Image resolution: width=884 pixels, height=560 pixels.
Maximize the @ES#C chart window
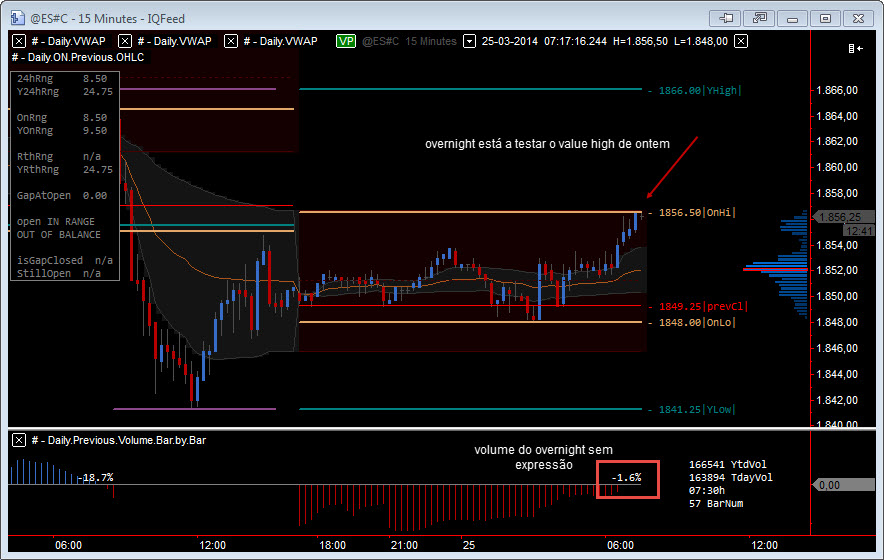pos(825,18)
